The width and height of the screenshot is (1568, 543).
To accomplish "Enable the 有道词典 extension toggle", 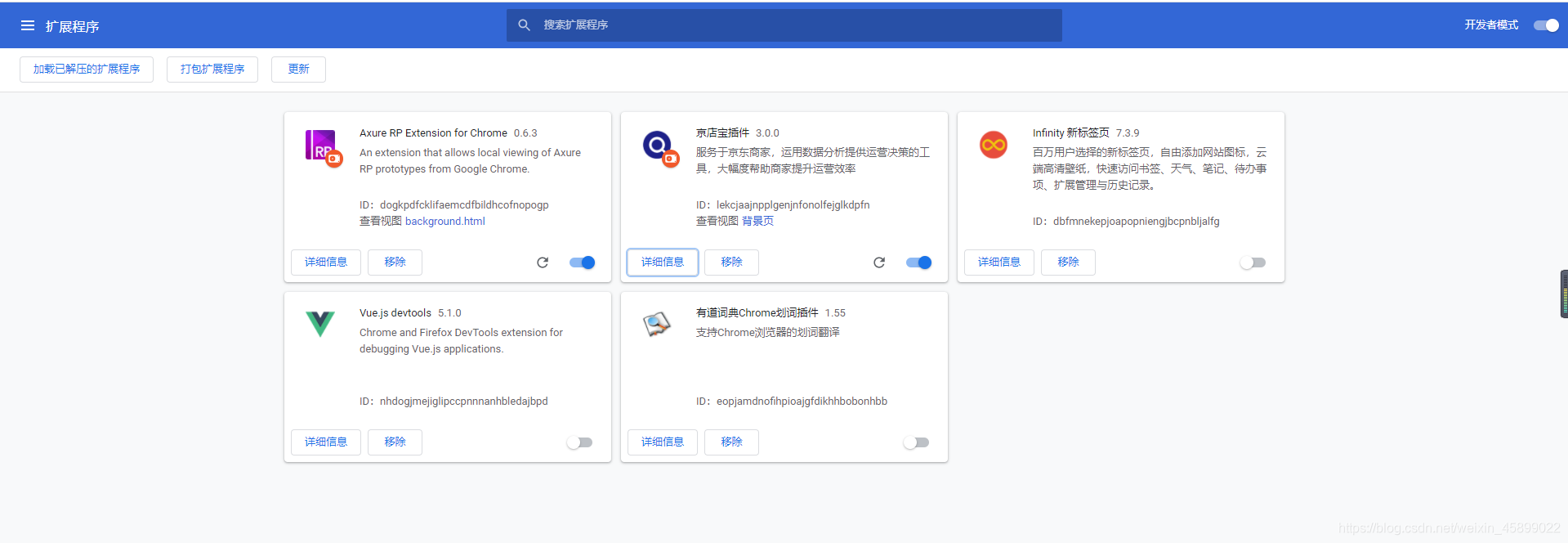I will click(x=916, y=442).
